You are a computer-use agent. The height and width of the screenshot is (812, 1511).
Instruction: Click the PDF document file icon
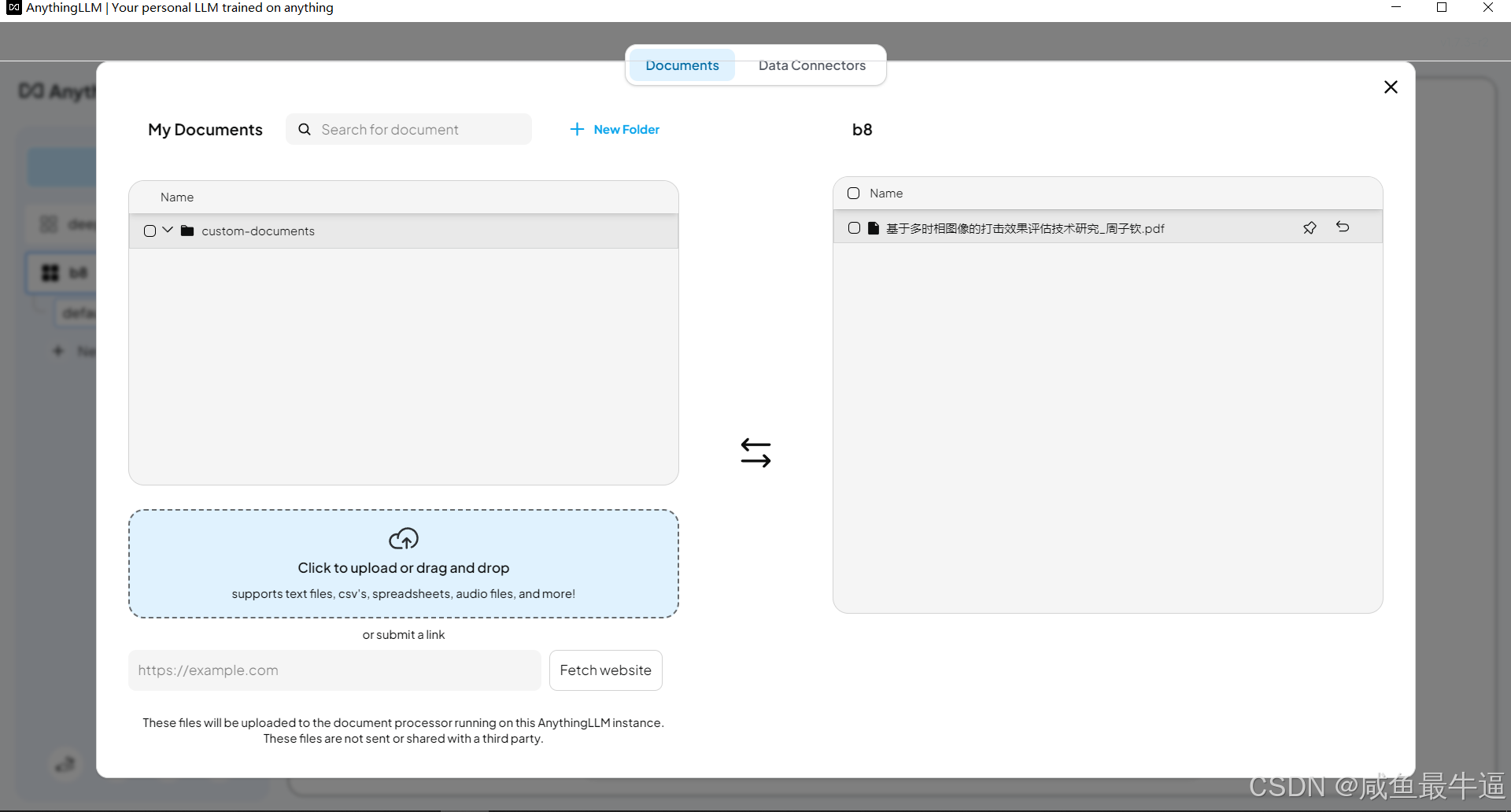874,228
